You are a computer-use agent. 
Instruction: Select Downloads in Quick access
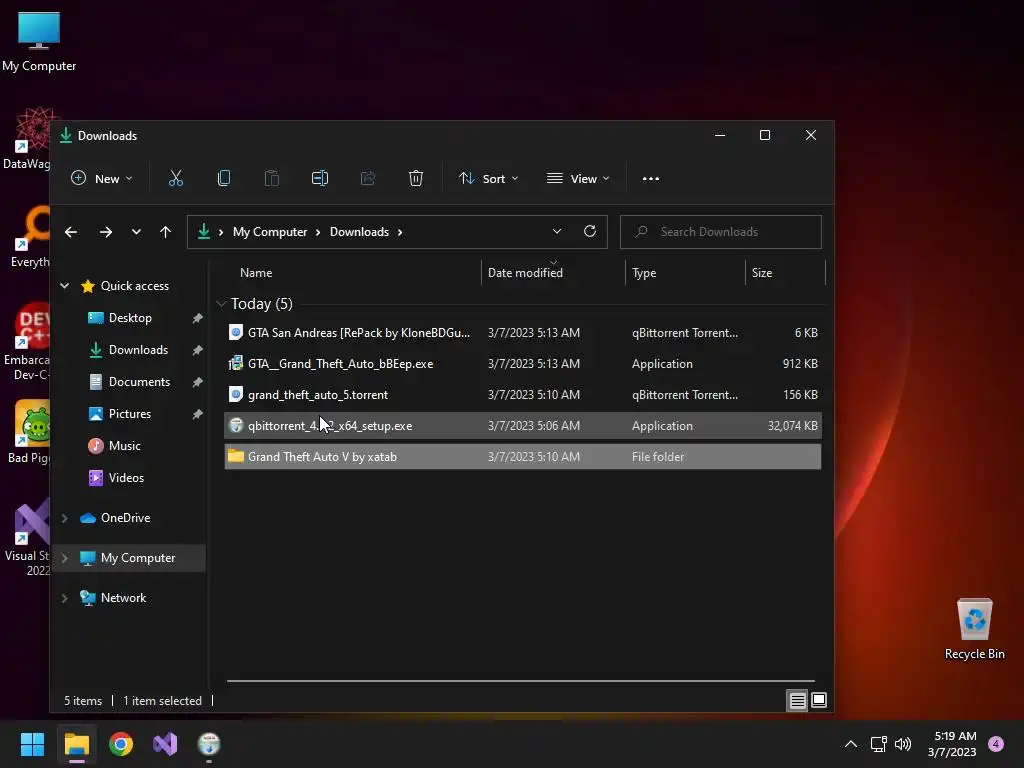[x=138, y=350]
